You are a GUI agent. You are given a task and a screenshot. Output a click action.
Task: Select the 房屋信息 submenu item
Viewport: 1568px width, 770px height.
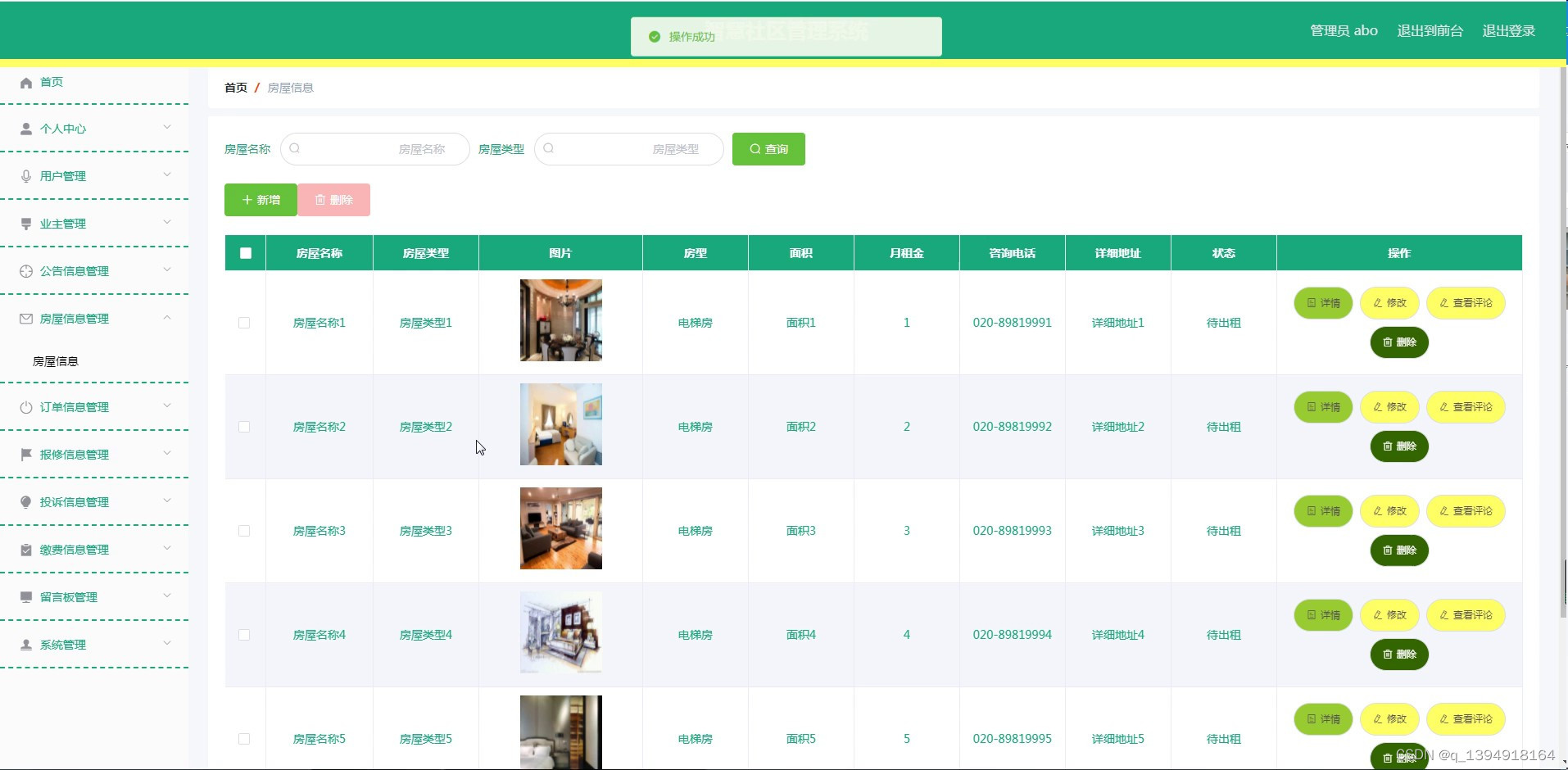click(x=56, y=361)
